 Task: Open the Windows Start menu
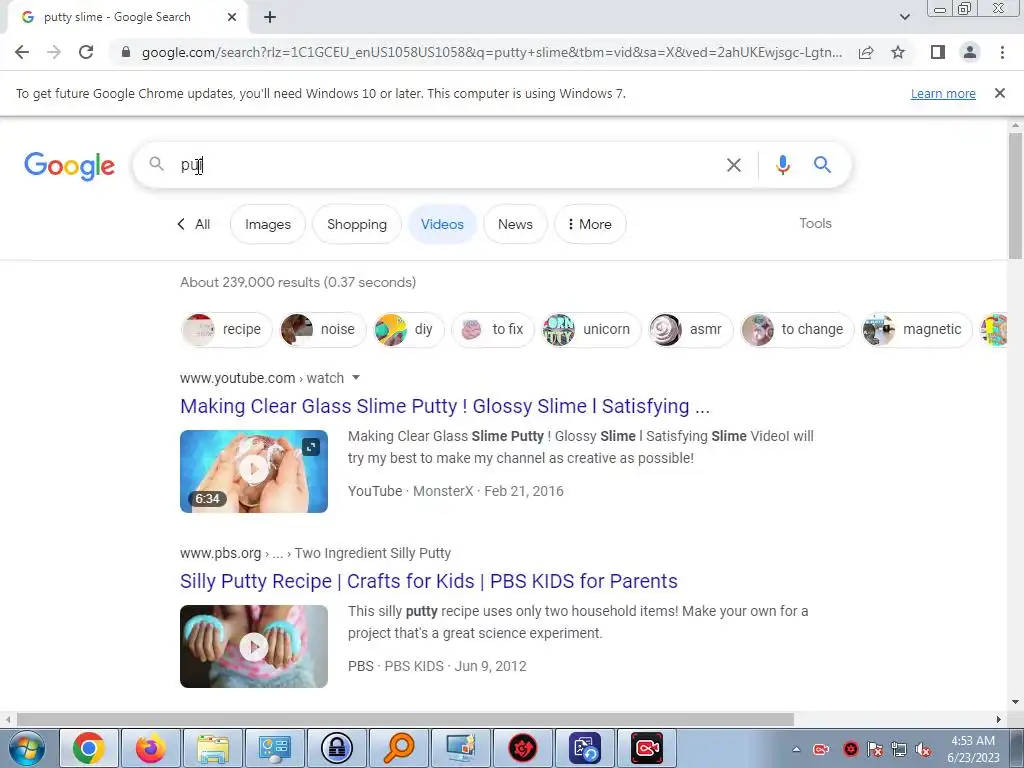click(x=27, y=748)
